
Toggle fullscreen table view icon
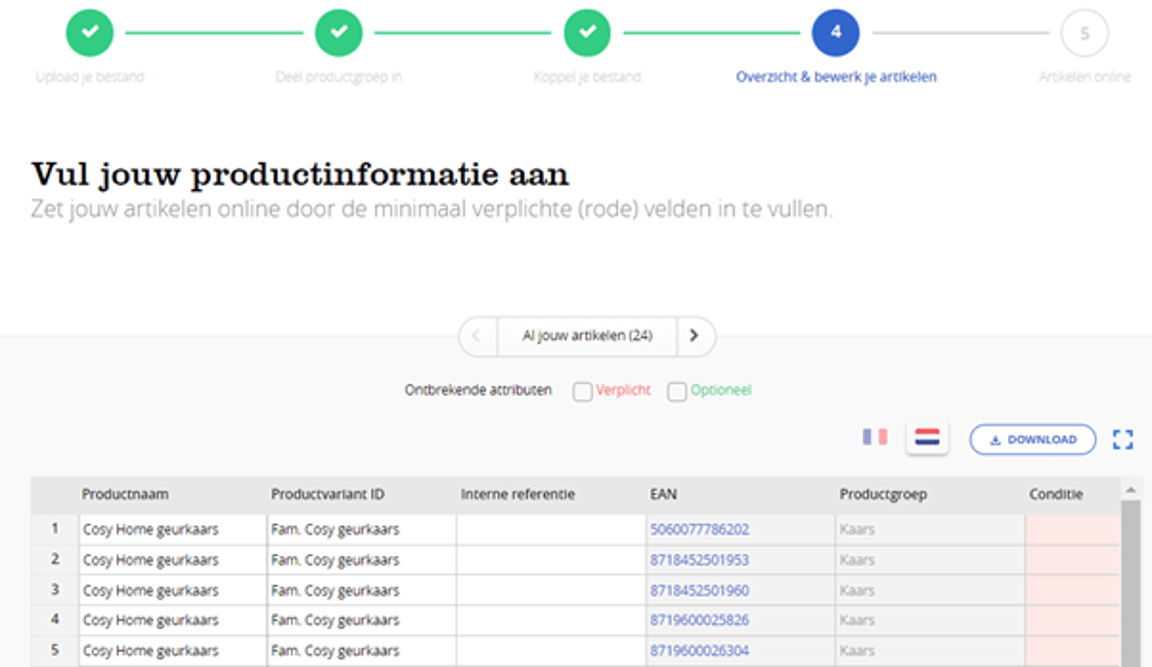coord(1123,439)
